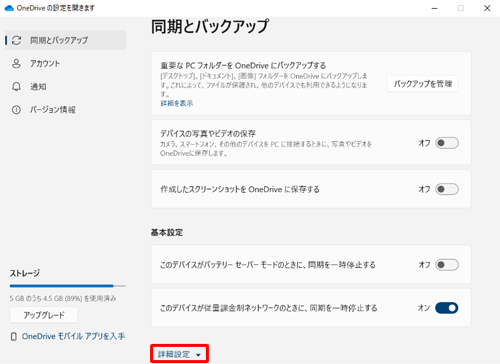Click 重要な PC フォルダーを OneDrive にバックアップする title
This screenshot has width=500, height=364.
tap(243, 65)
